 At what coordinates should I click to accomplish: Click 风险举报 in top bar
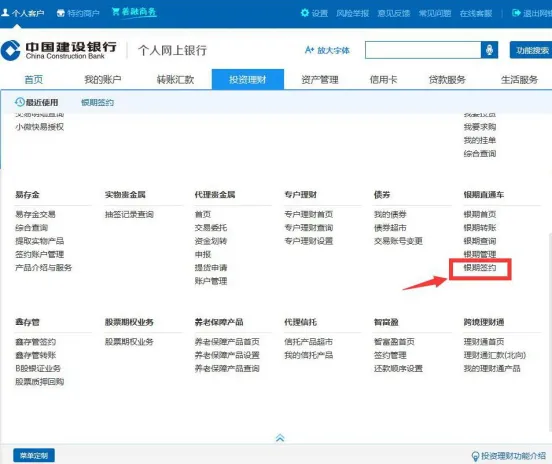[352, 13]
